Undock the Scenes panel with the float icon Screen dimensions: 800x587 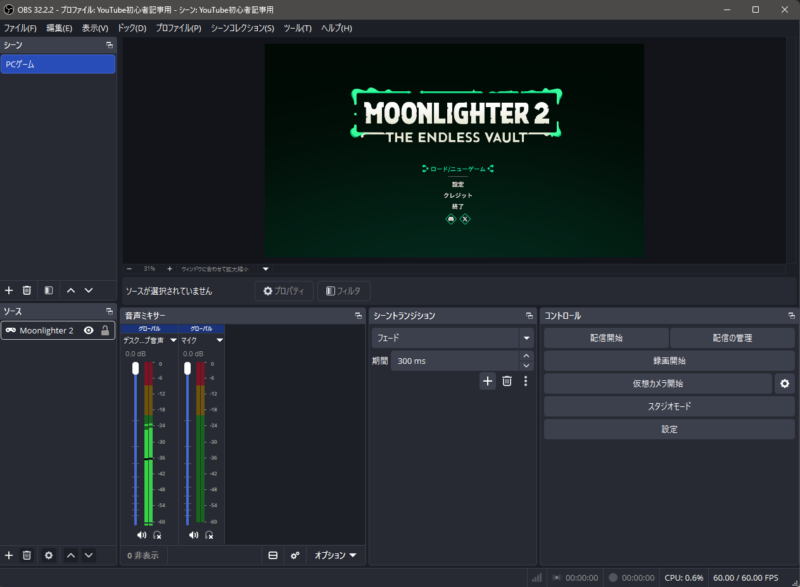(109, 45)
